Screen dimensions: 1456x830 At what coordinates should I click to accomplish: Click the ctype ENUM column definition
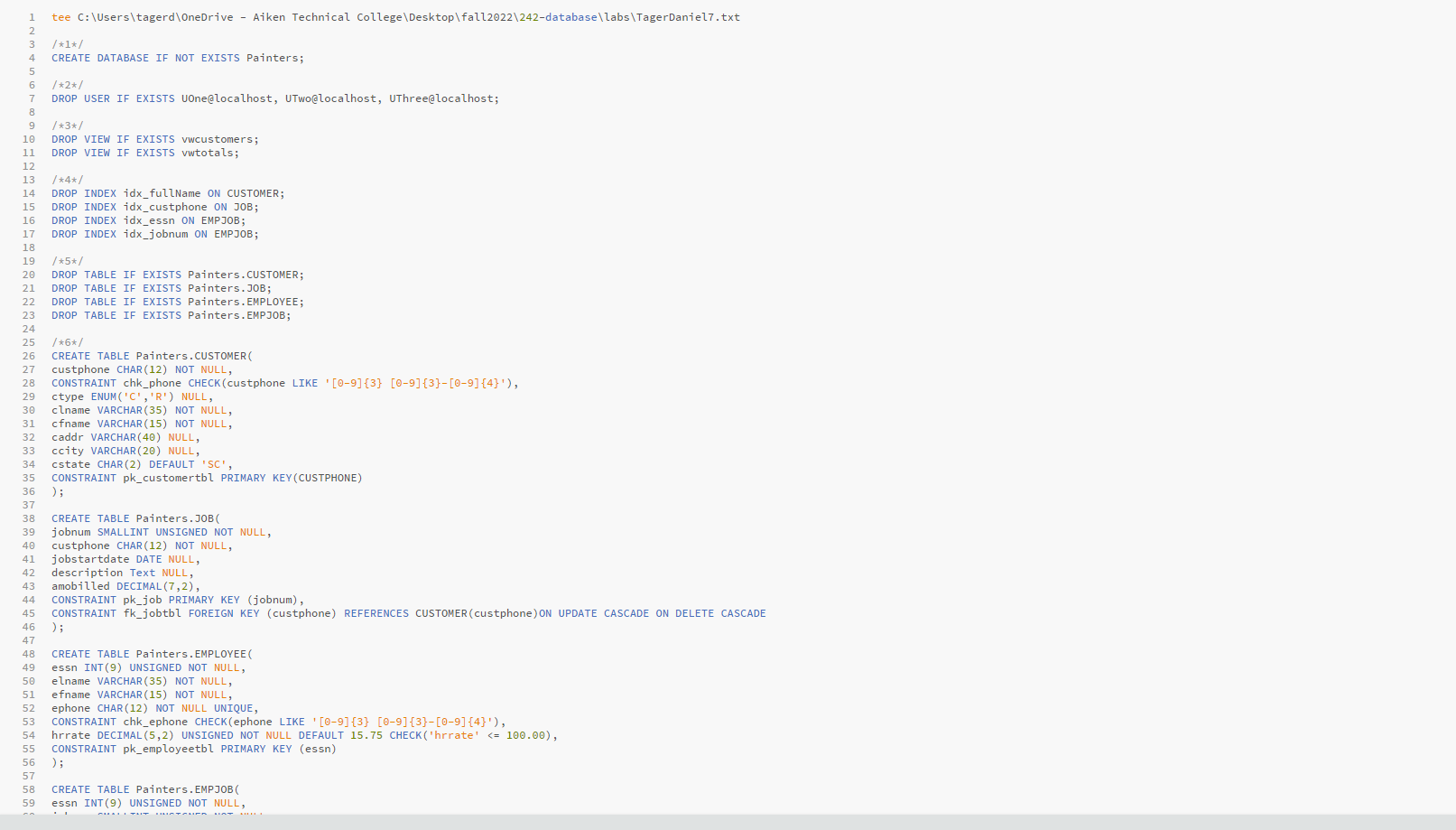[131, 396]
